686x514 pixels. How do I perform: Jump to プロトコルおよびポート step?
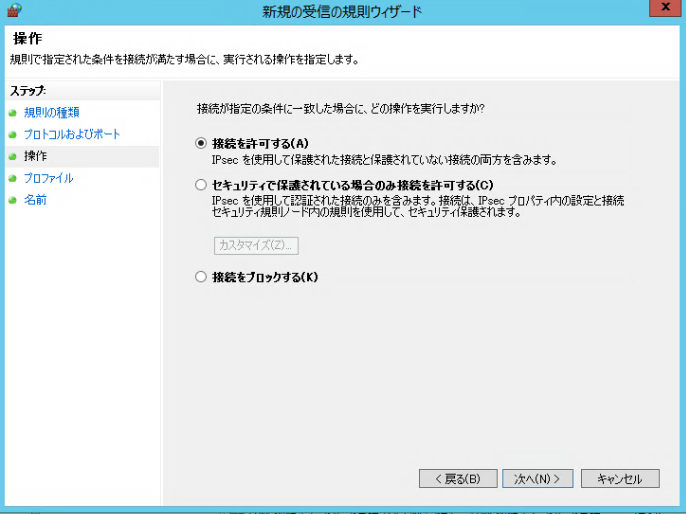coord(72,134)
